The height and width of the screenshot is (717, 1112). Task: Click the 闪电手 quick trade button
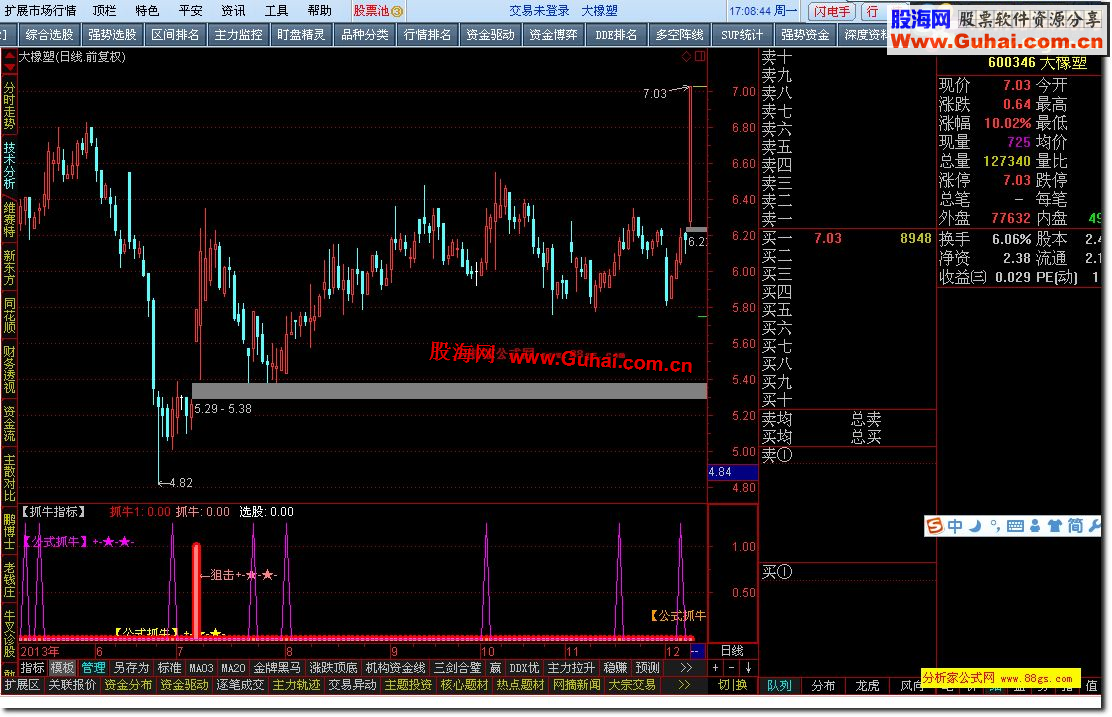click(x=831, y=11)
